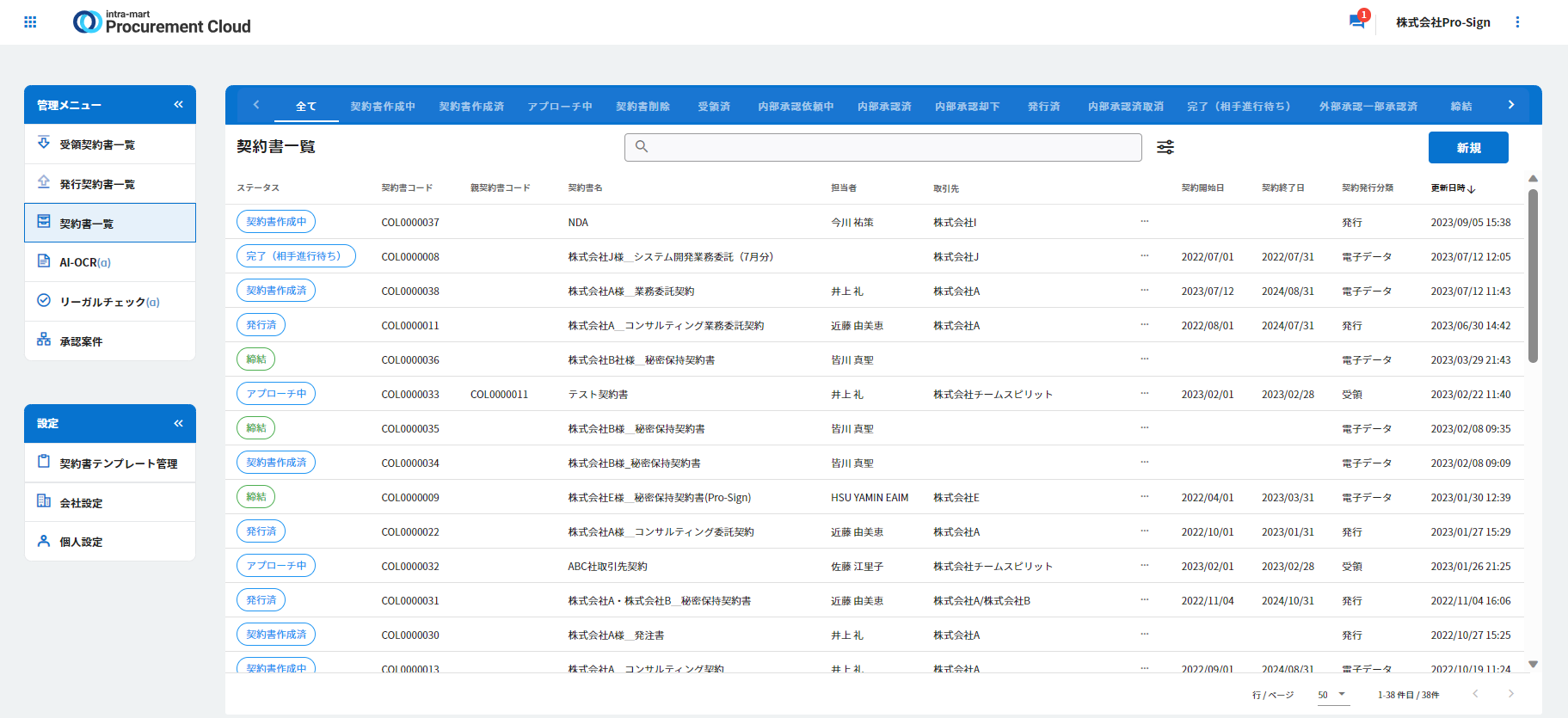Switch to the 発行済 tab
1568x718 pixels.
click(1044, 107)
